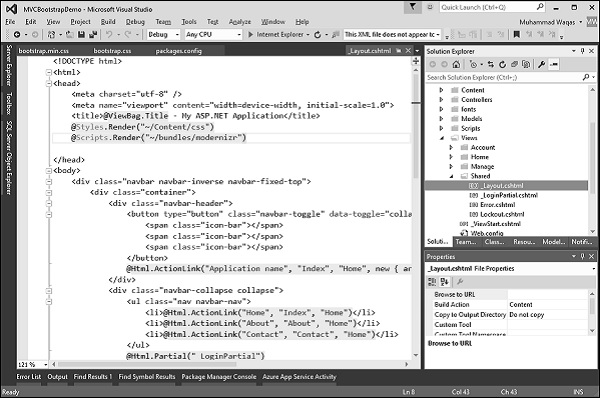Collapse the Shared folder node
The height and width of the screenshot is (398, 600).
click(452, 176)
